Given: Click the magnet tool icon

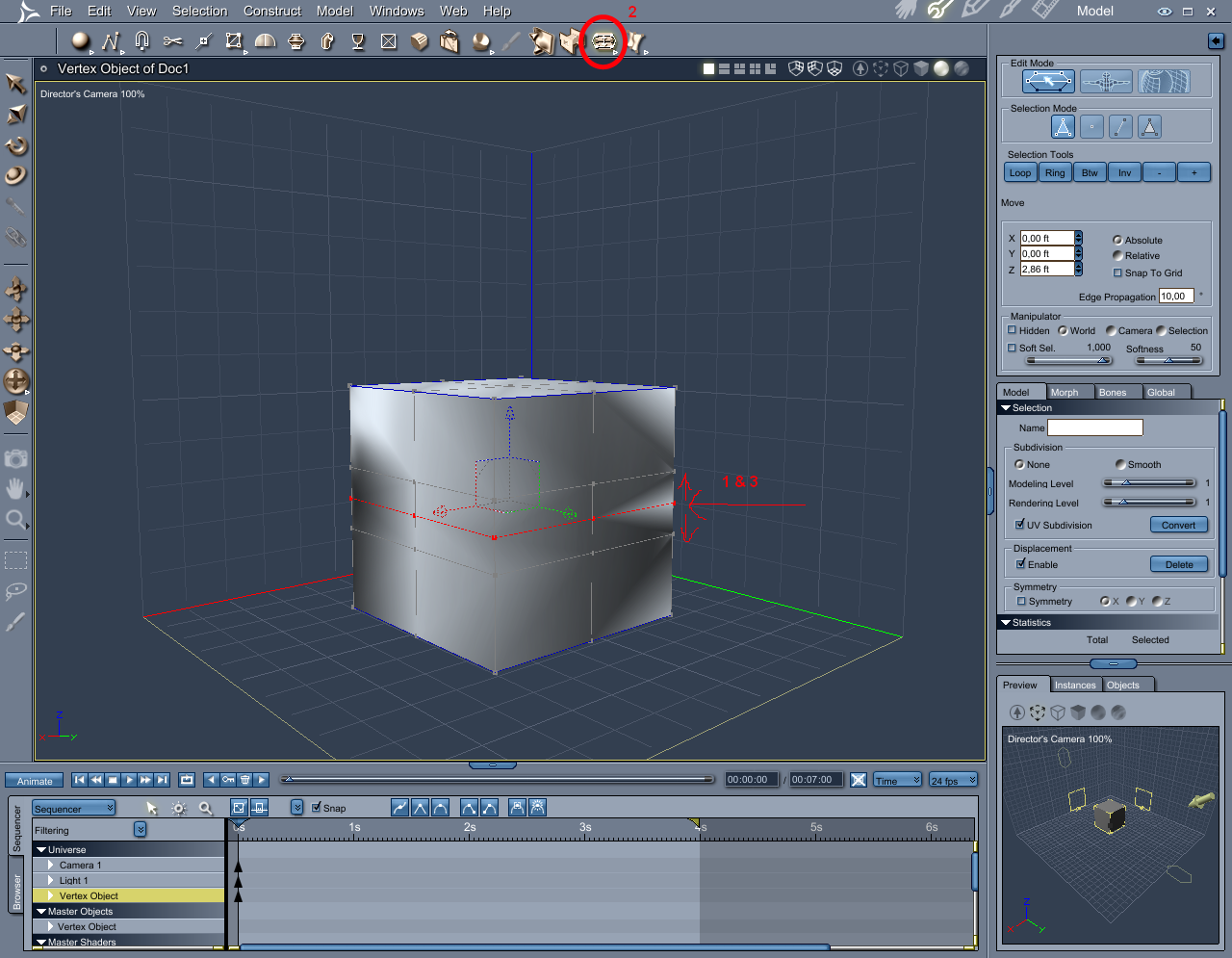Looking at the screenshot, I should 142,40.
